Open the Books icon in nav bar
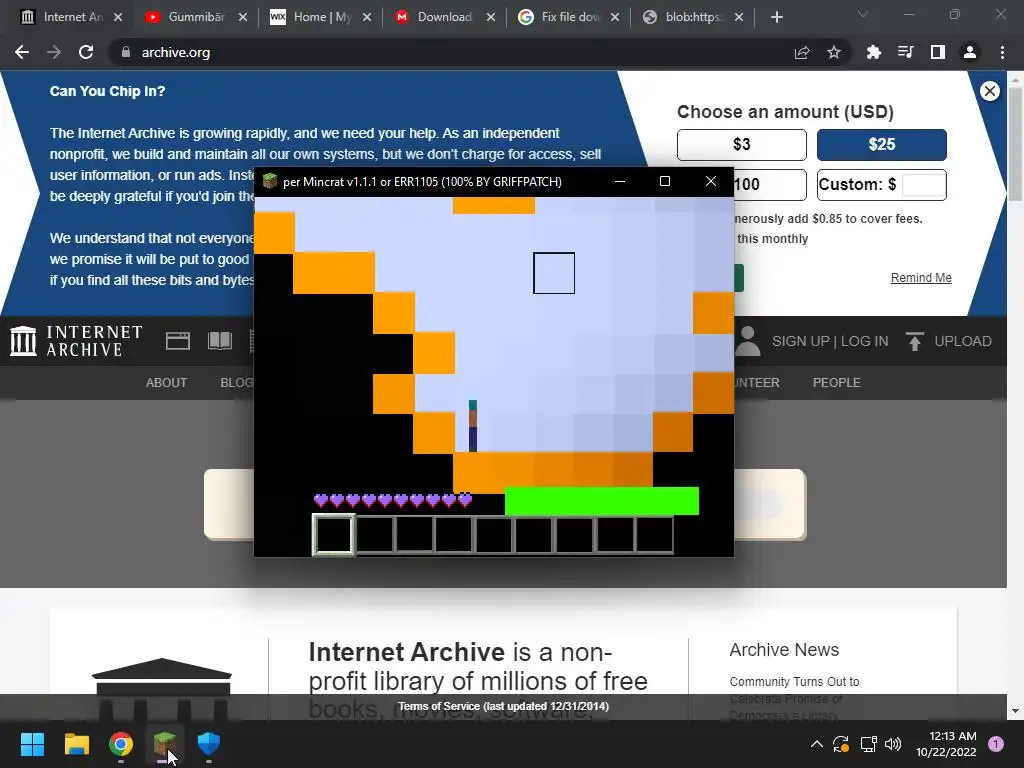This screenshot has height=768, width=1024. coord(220,341)
